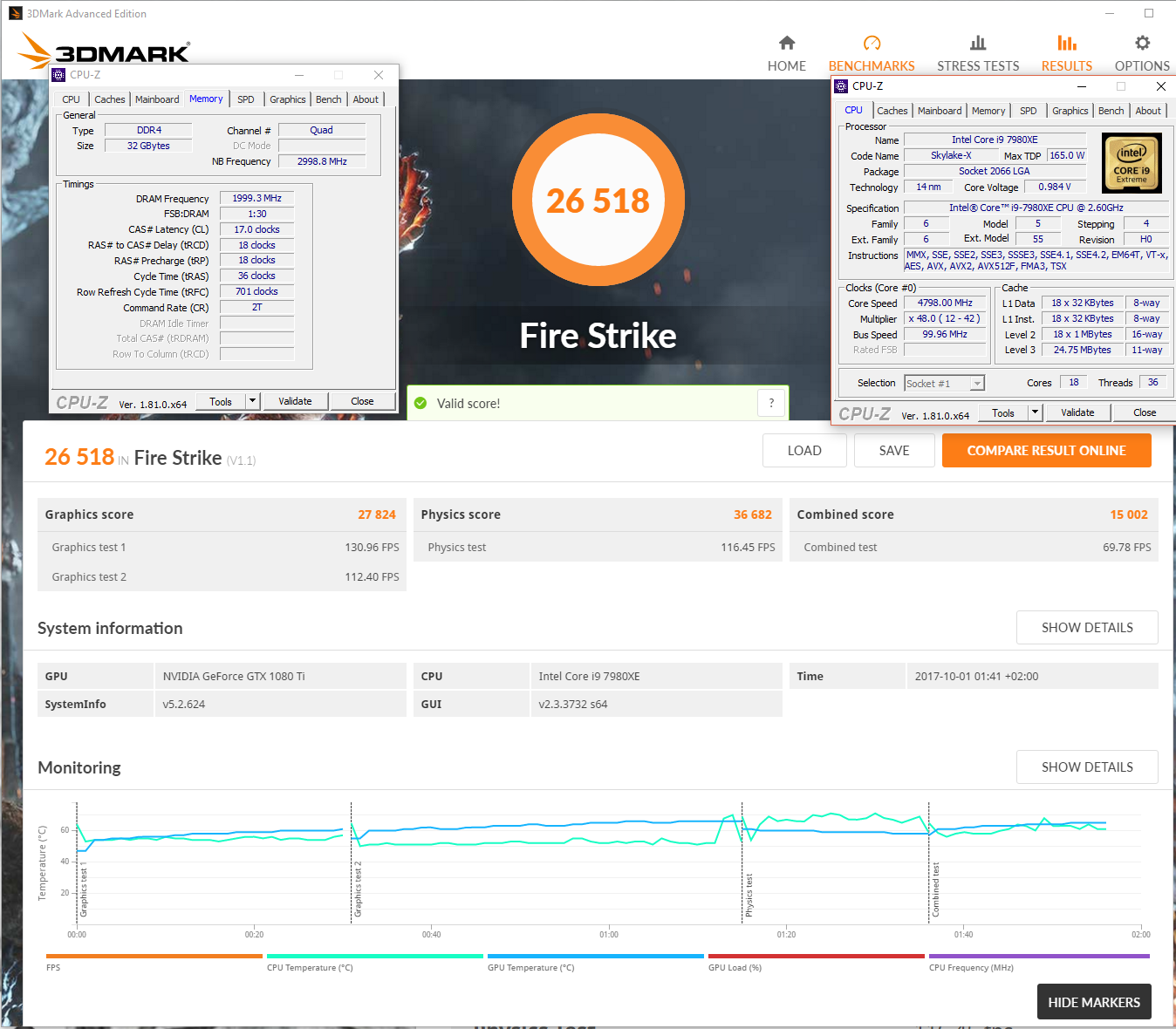Viewport: 1176px width, 1029px height.
Task: Click Close button in left CPU-Z window
Action: pyautogui.click(x=362, y=401)
